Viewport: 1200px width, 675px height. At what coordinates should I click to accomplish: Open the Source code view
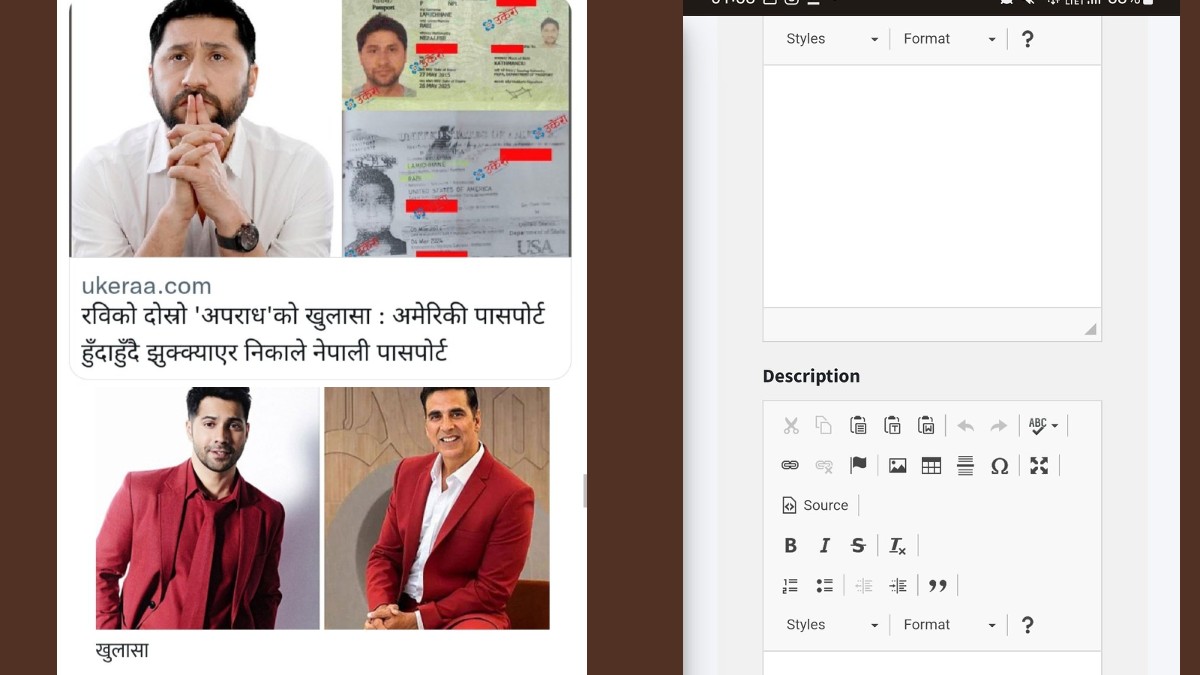click(x=815, y=505)
